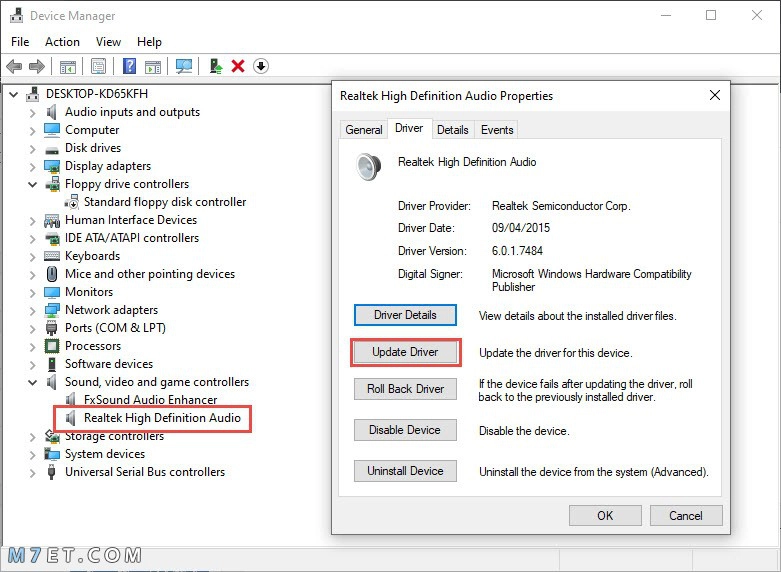
Task: Click the Disable Device button
Action: pyautogui.click(x=405, y=429)
